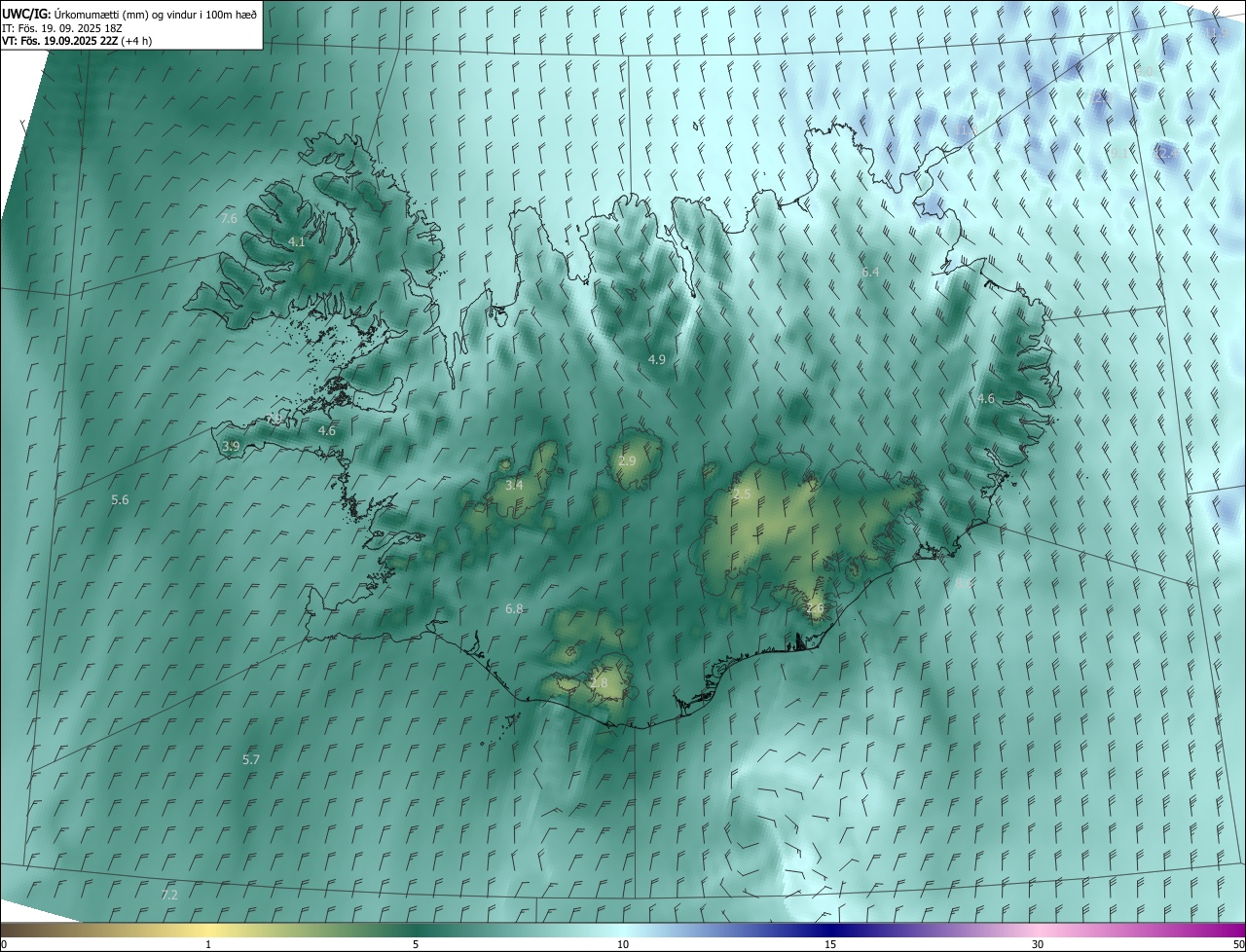Click the 4.6 value on the east fjords

(x=986, y=398)
